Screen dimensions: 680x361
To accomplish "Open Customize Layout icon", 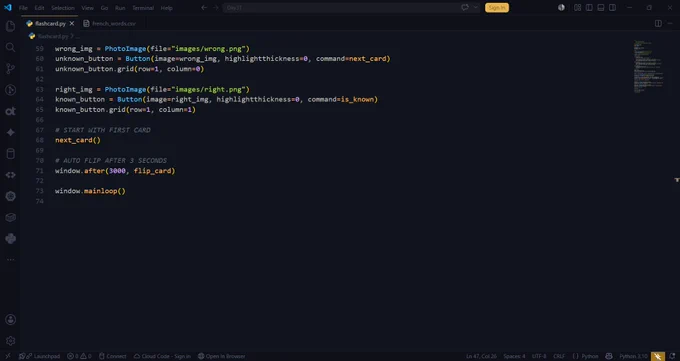I will [577, 7].
